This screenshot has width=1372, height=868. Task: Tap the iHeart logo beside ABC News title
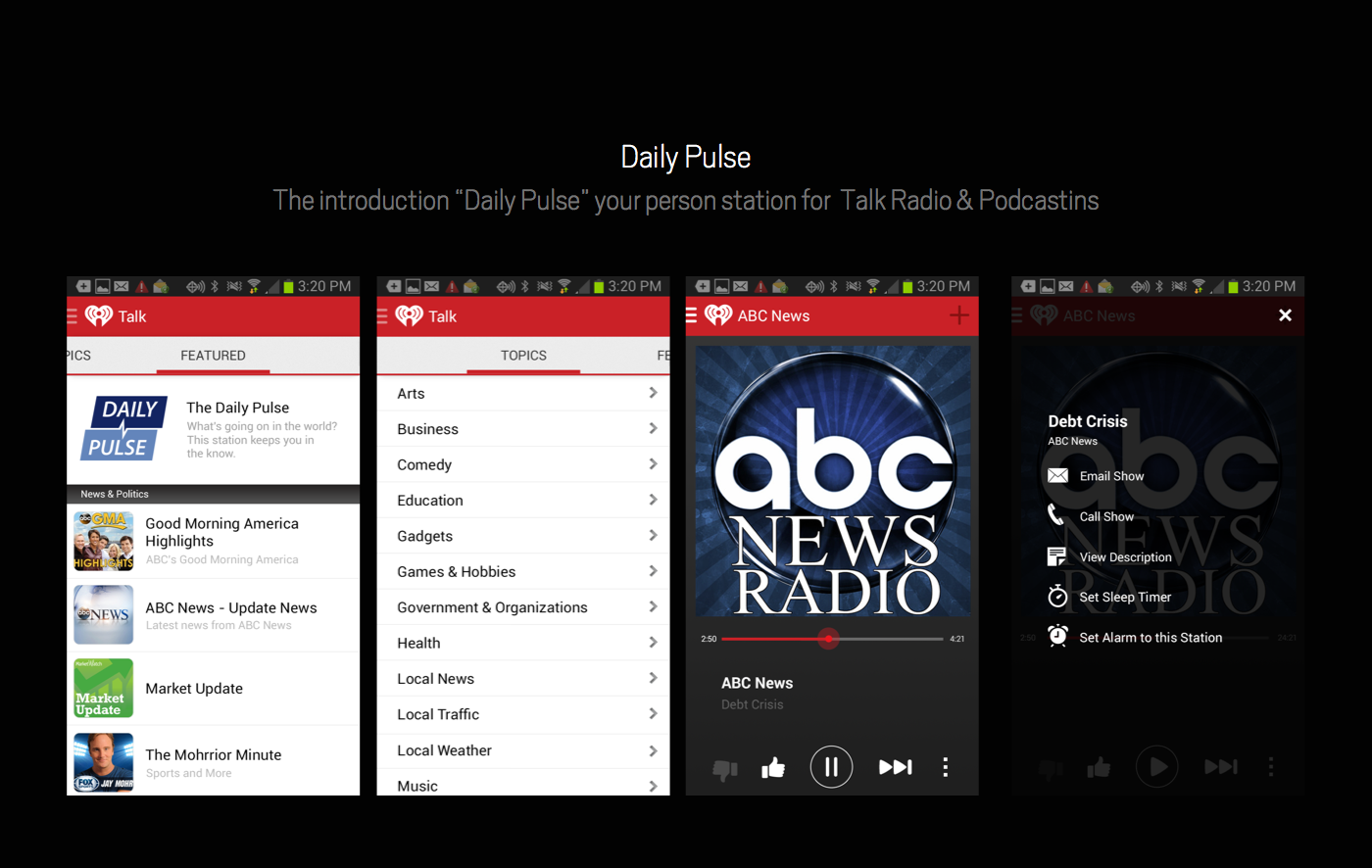coord(718,315)
